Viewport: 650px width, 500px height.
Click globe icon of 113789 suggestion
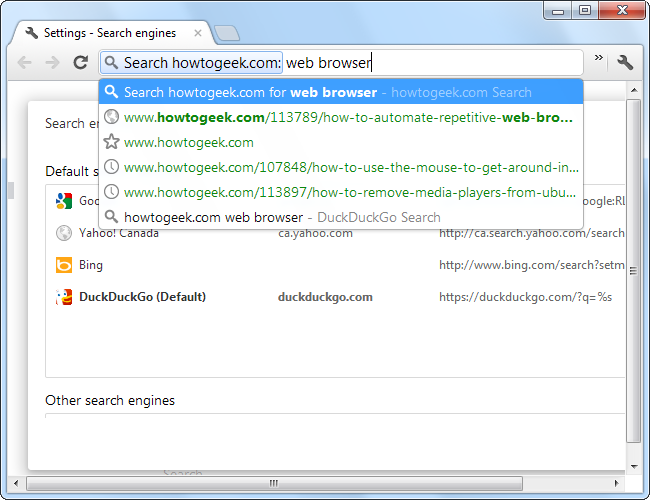click(111, 117)
